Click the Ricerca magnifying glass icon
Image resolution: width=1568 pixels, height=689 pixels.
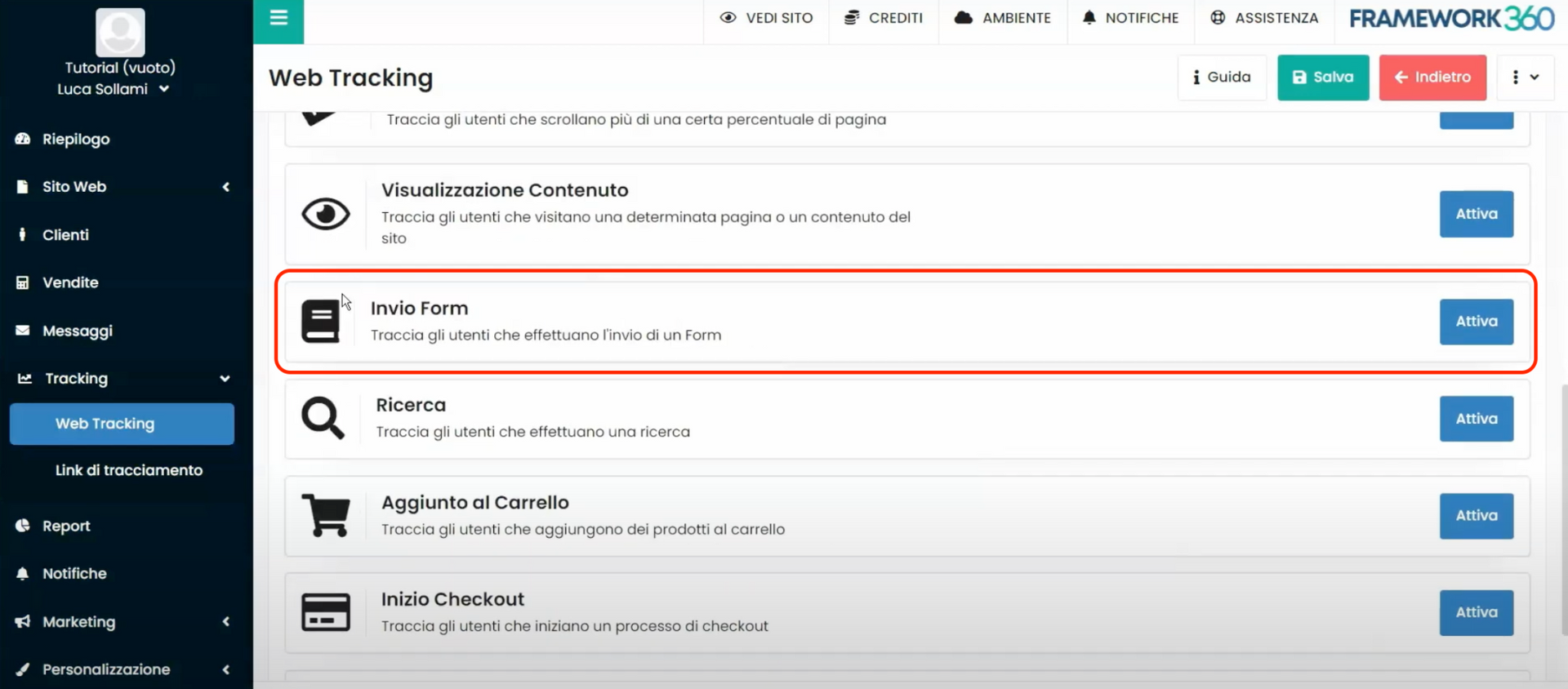[323, 418]
